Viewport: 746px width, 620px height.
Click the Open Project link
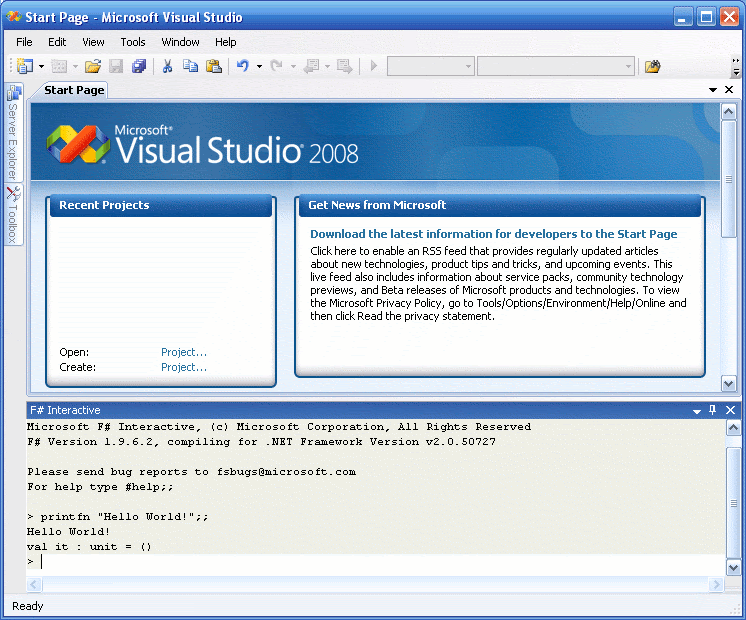point(184,352)
